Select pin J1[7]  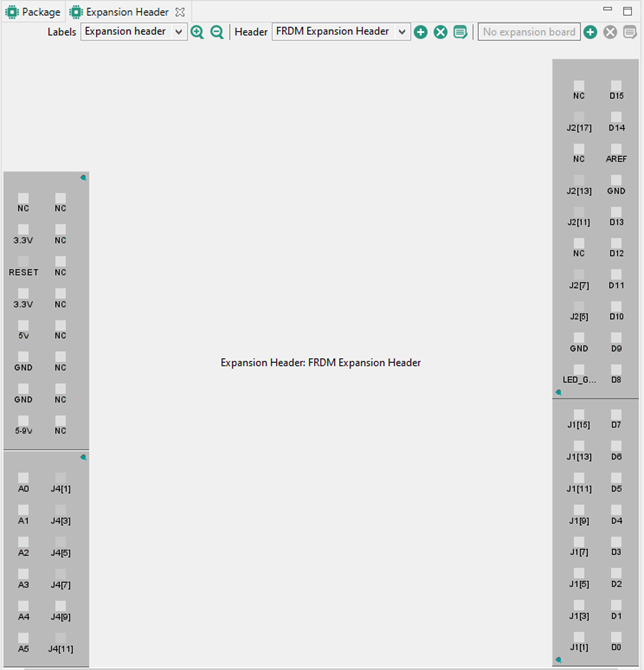[x=579, y=542]
